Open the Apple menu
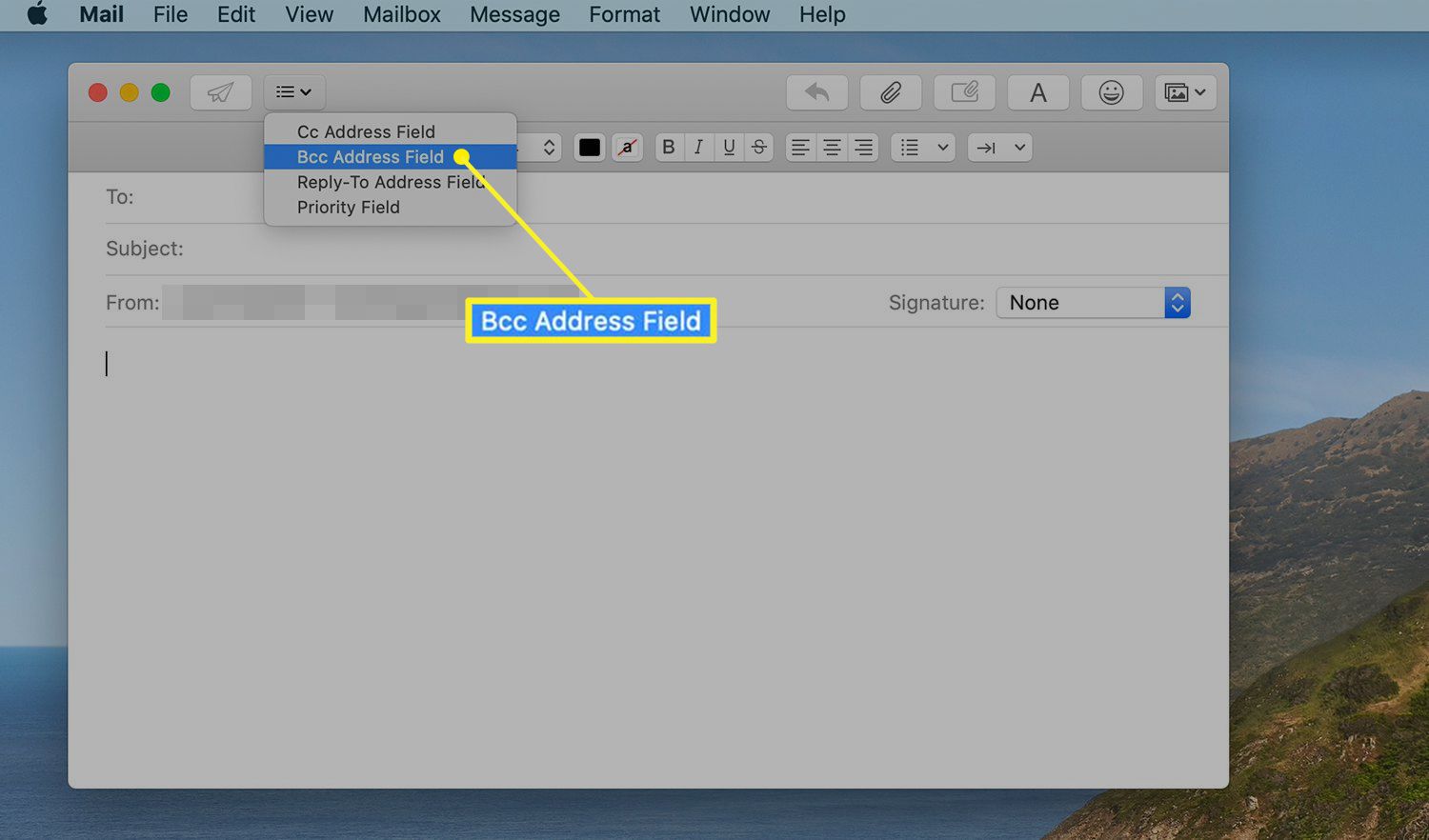The height and width of the screenshot is (840, 1429). [x=37, y=14]
